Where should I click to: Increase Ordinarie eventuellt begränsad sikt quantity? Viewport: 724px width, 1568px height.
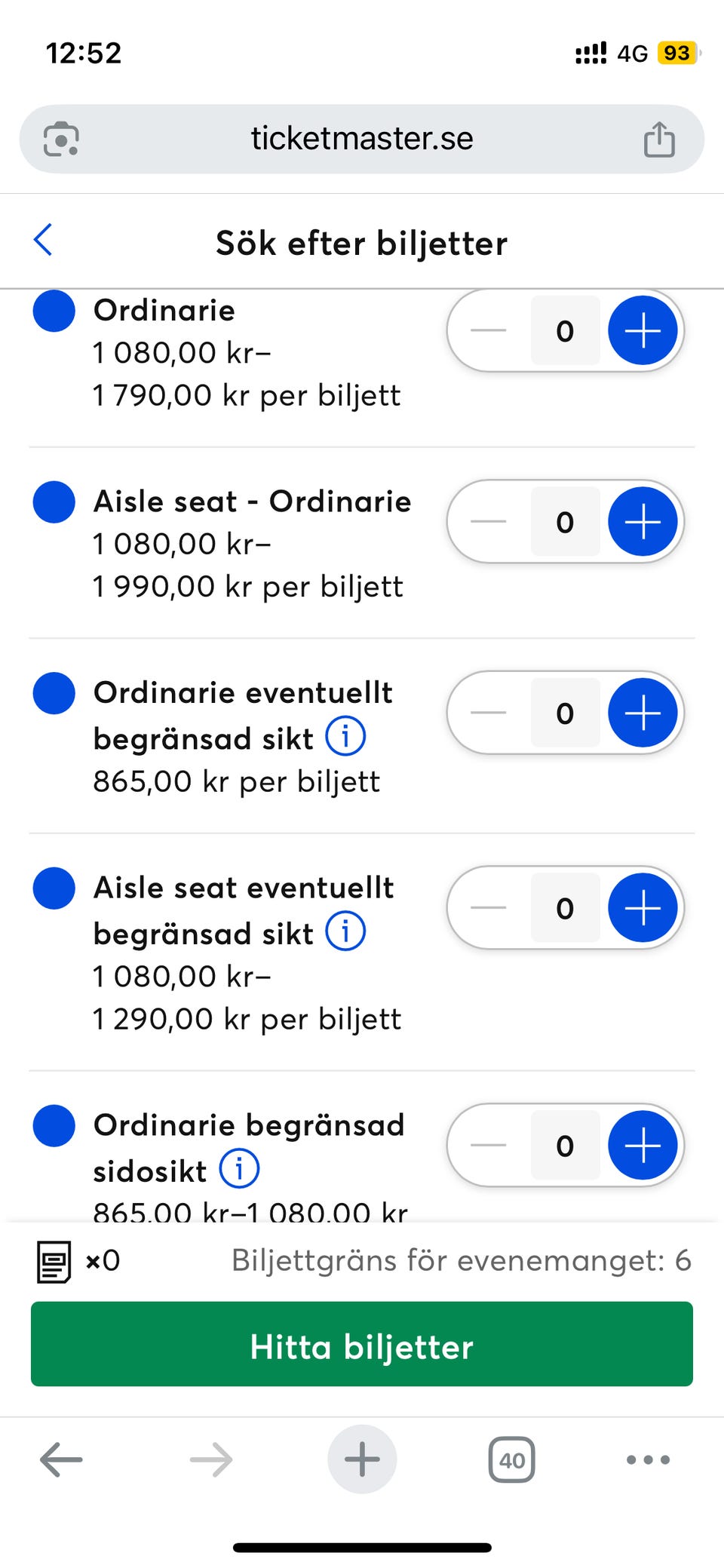coord(643,713)
